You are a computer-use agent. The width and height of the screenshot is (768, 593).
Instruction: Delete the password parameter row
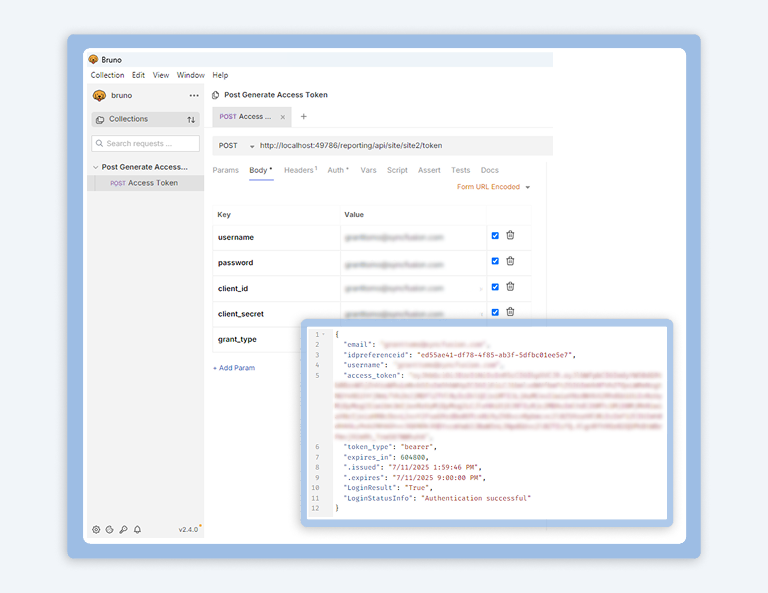[510, 261]
